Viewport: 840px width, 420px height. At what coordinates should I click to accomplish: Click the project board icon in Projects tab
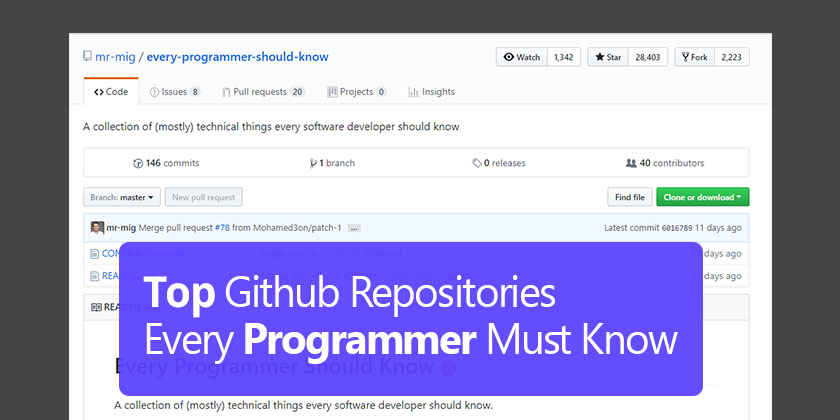332,92
